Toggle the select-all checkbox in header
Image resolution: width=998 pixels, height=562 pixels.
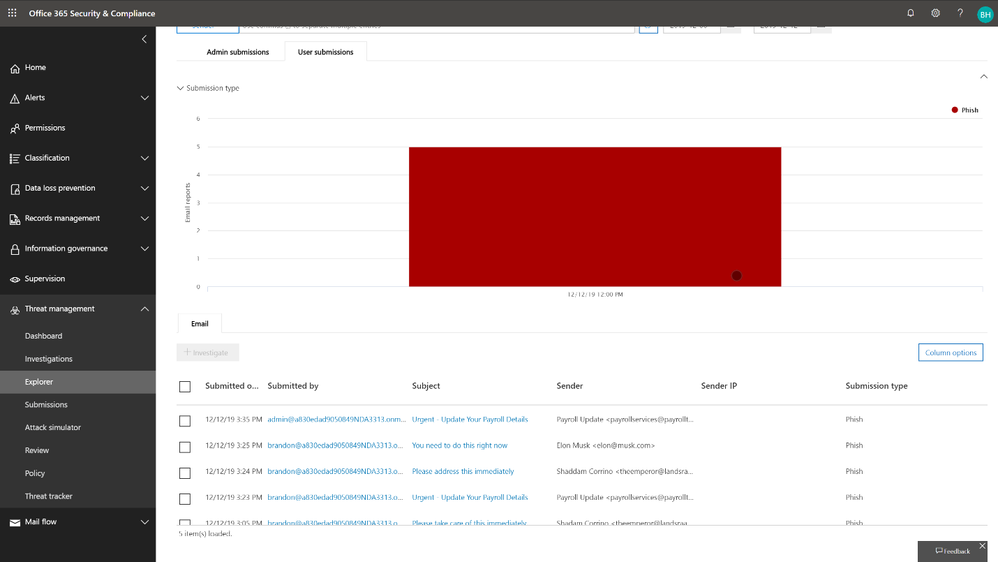pyautogui.click(x=185, y=386)
